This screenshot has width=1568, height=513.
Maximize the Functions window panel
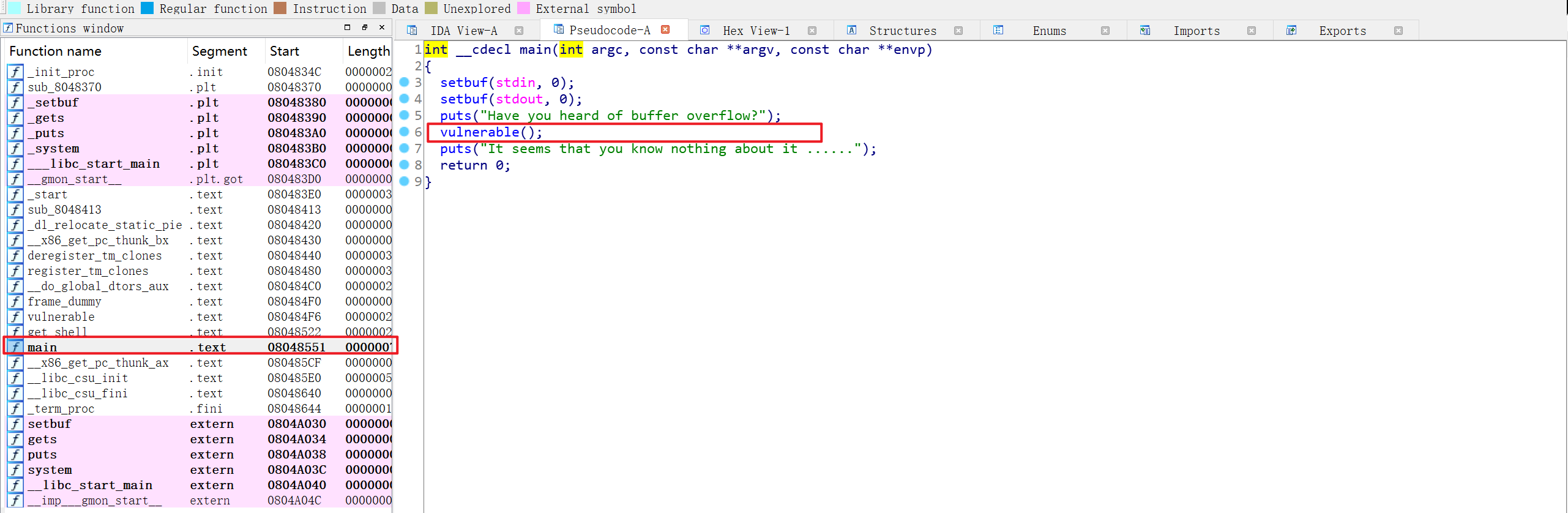[347, 28]
